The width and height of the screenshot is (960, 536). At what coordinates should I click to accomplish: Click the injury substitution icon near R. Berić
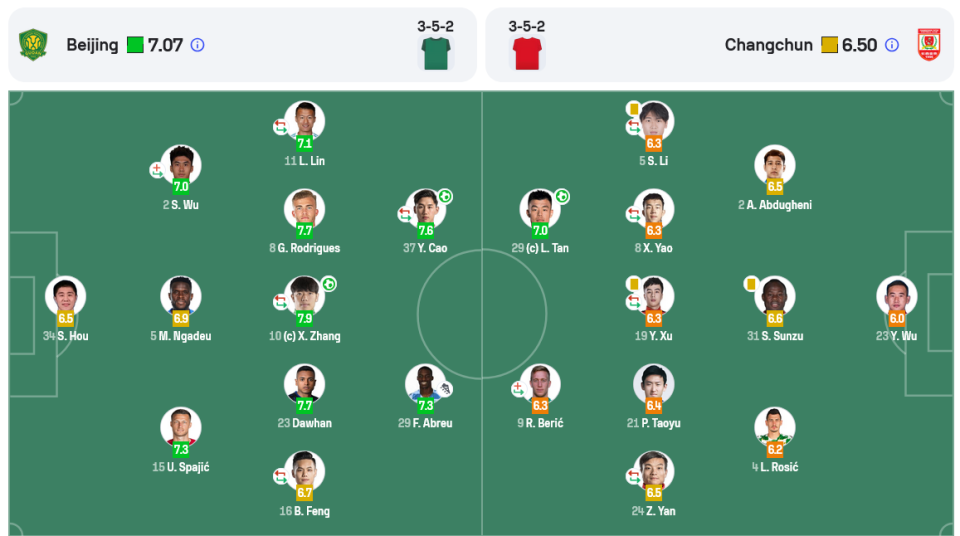click(x=518, y=389)
